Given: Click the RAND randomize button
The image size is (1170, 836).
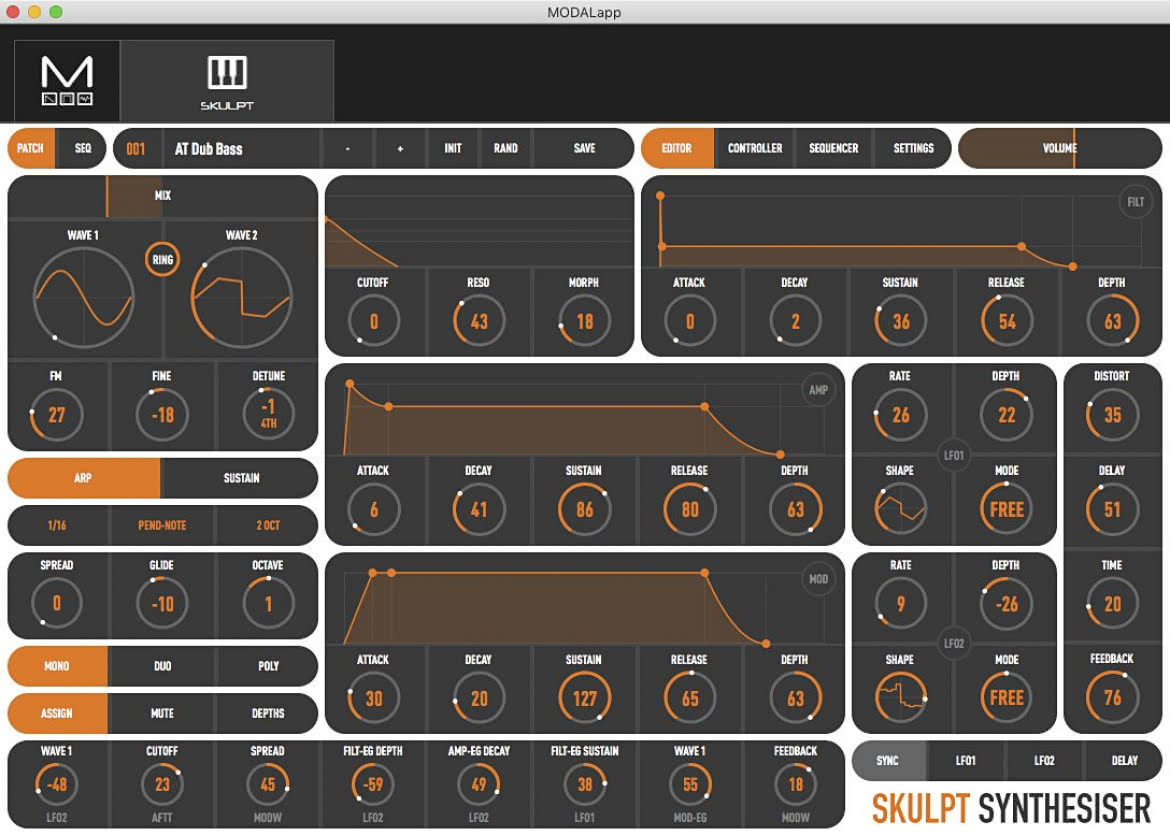Looking at the screenshot, I should click(x=506, y=149).
